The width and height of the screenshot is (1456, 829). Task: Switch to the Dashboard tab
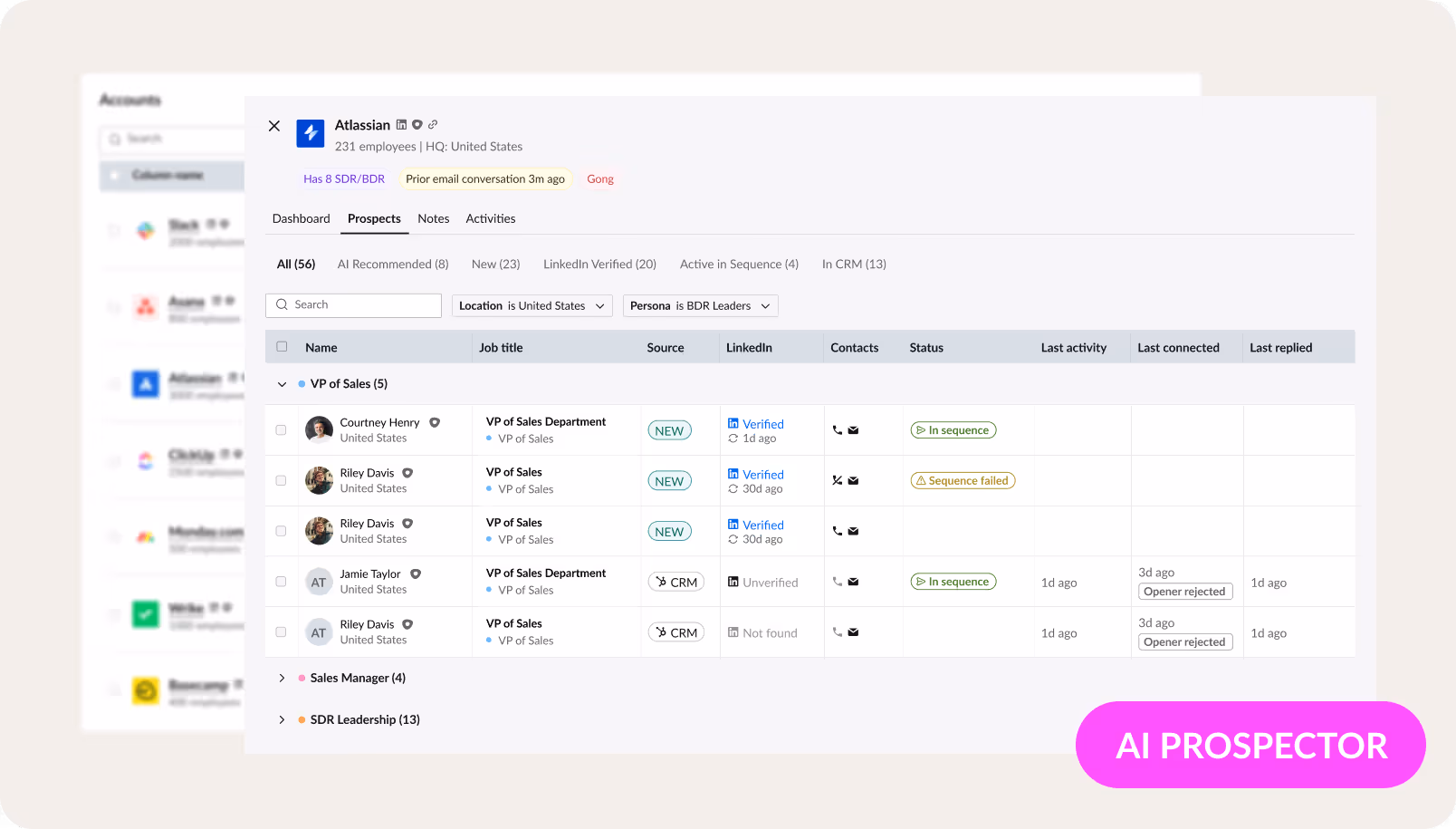tap(302, 219)
